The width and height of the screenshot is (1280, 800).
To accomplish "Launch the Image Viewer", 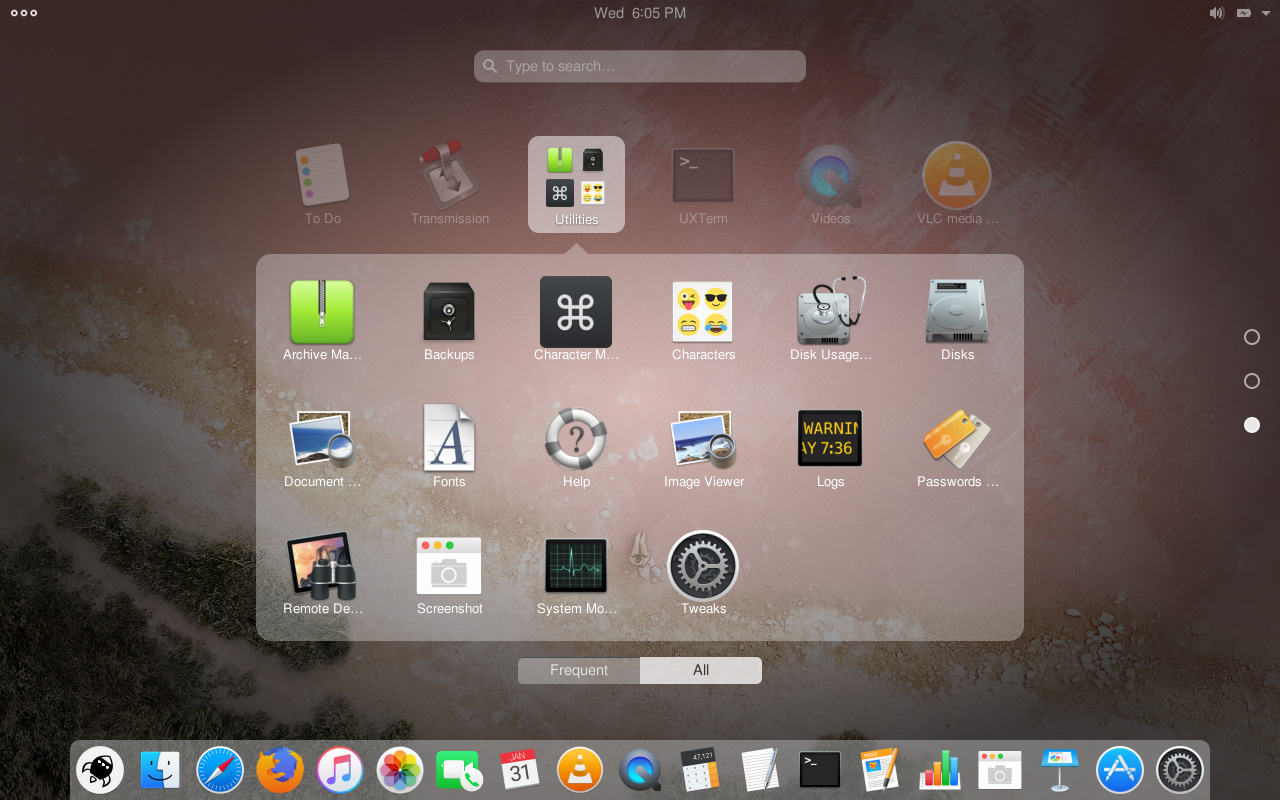I will (x=703, y=447).
